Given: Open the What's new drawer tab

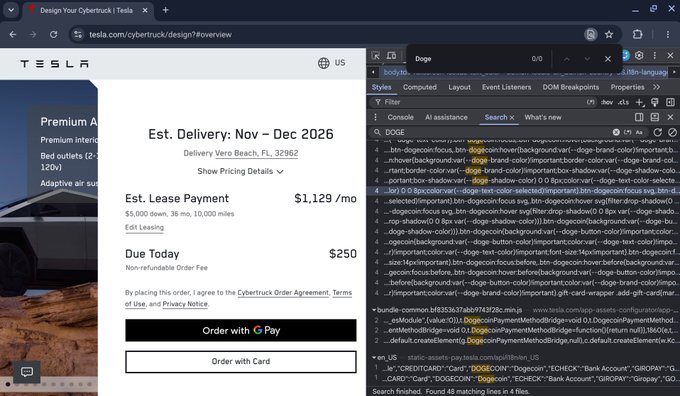Looking at the screenshot, I should [x=543, y=117].
